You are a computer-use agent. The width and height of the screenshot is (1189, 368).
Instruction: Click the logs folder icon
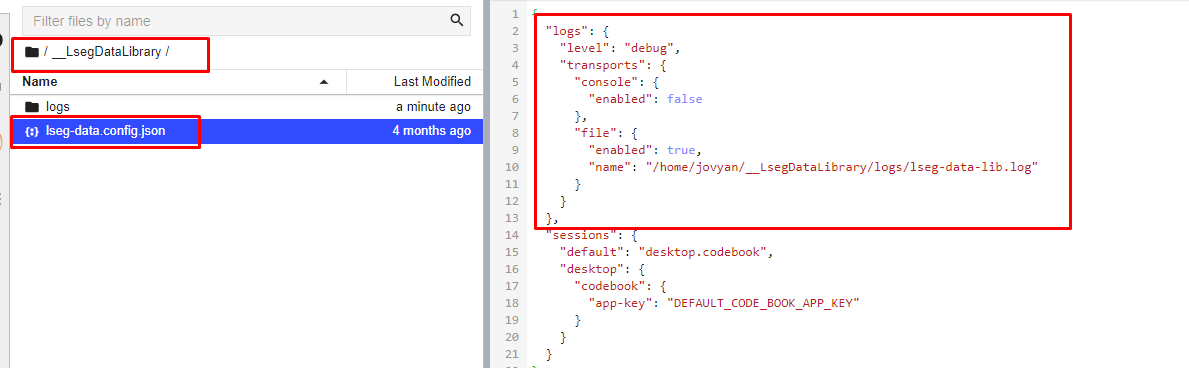click(32, 107)
